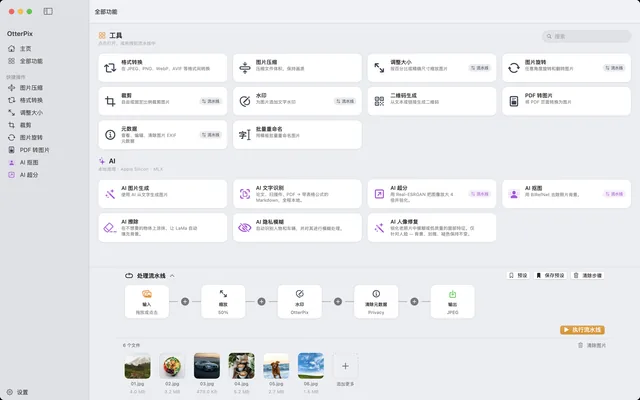
Task: Select the 水印 OtterPix pipeline step
Action: 300,302
